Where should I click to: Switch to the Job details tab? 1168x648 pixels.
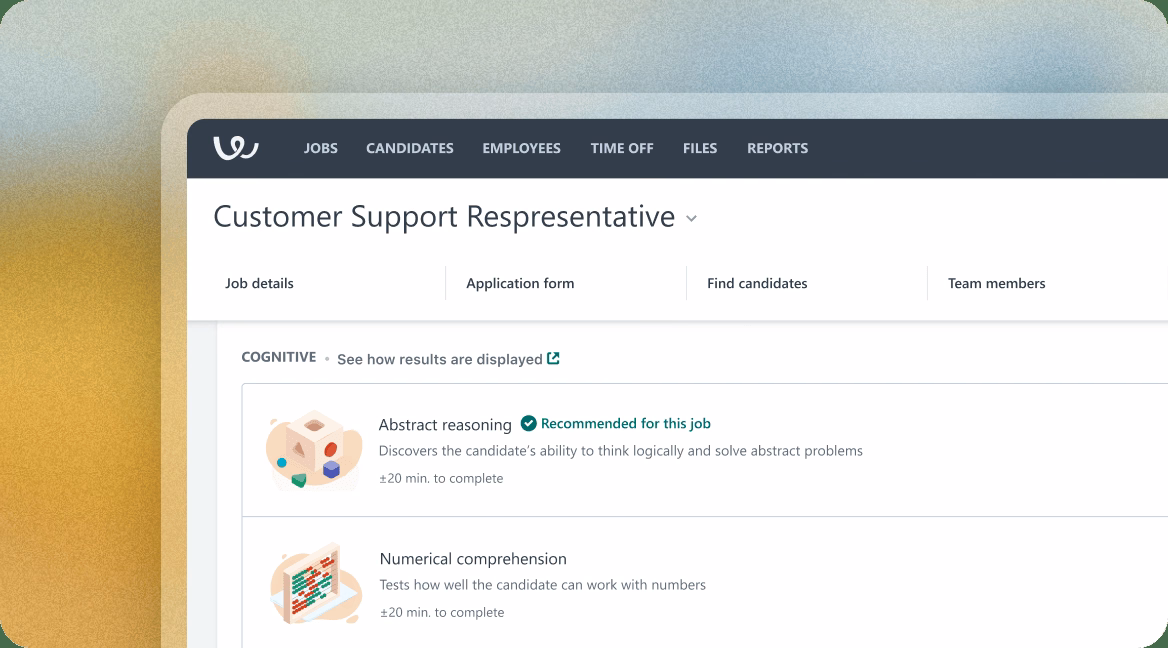[260, 283]
